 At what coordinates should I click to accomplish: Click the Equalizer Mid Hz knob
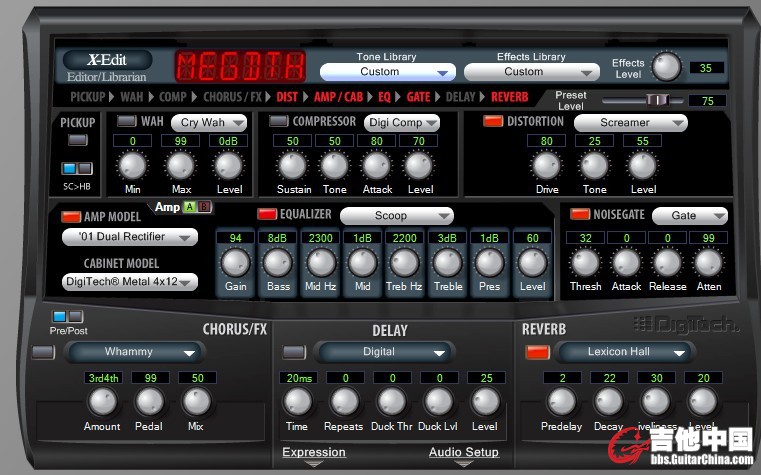(x=320, y=262)
